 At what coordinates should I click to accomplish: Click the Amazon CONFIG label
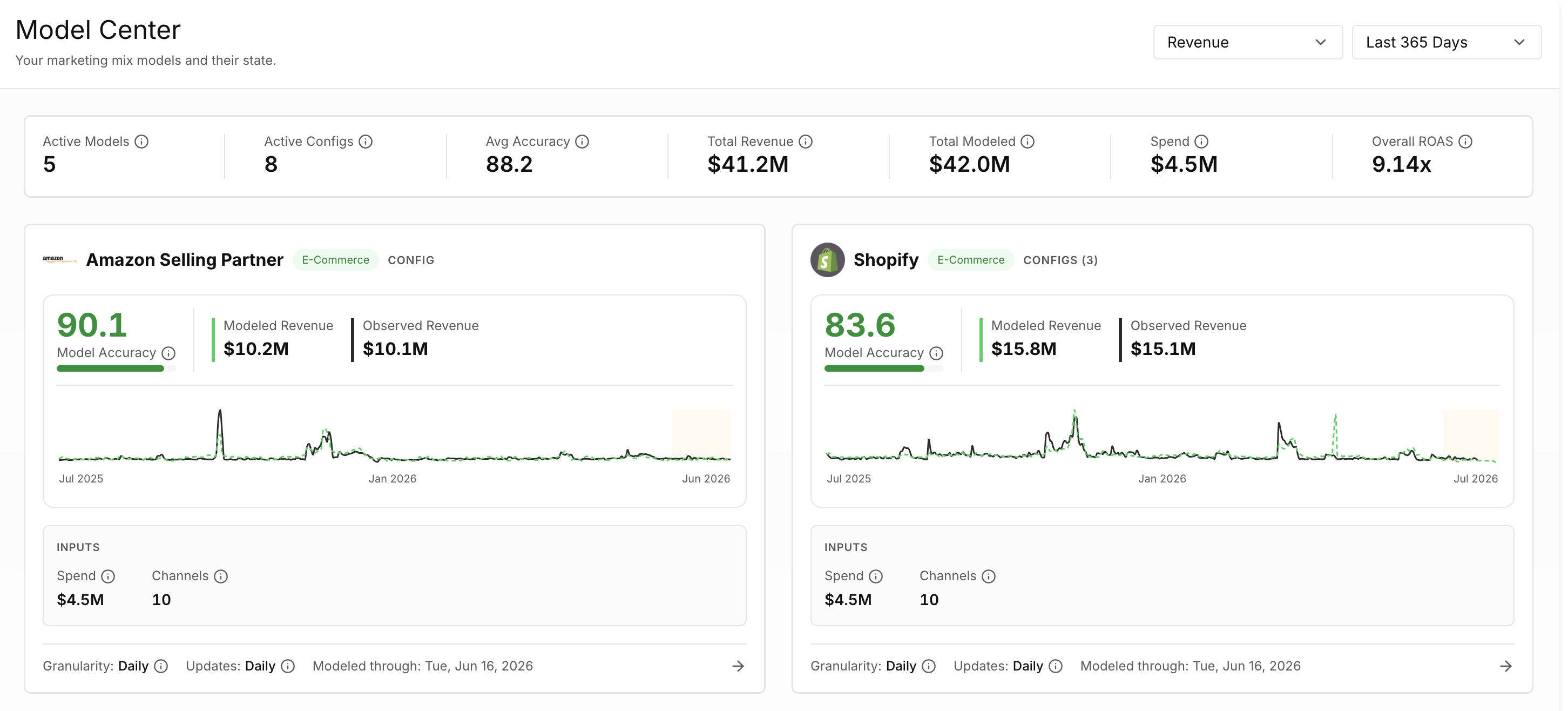click(x=411, y=260)
